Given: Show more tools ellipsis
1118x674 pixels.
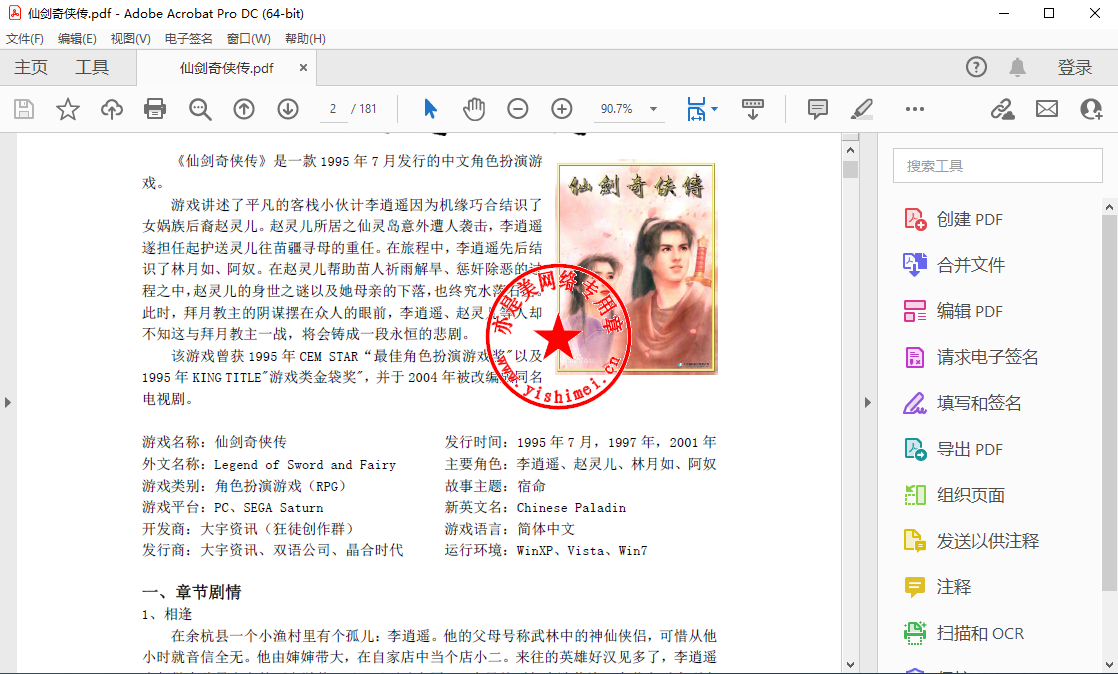Looking at the screenshot, I should pos(915,109).
